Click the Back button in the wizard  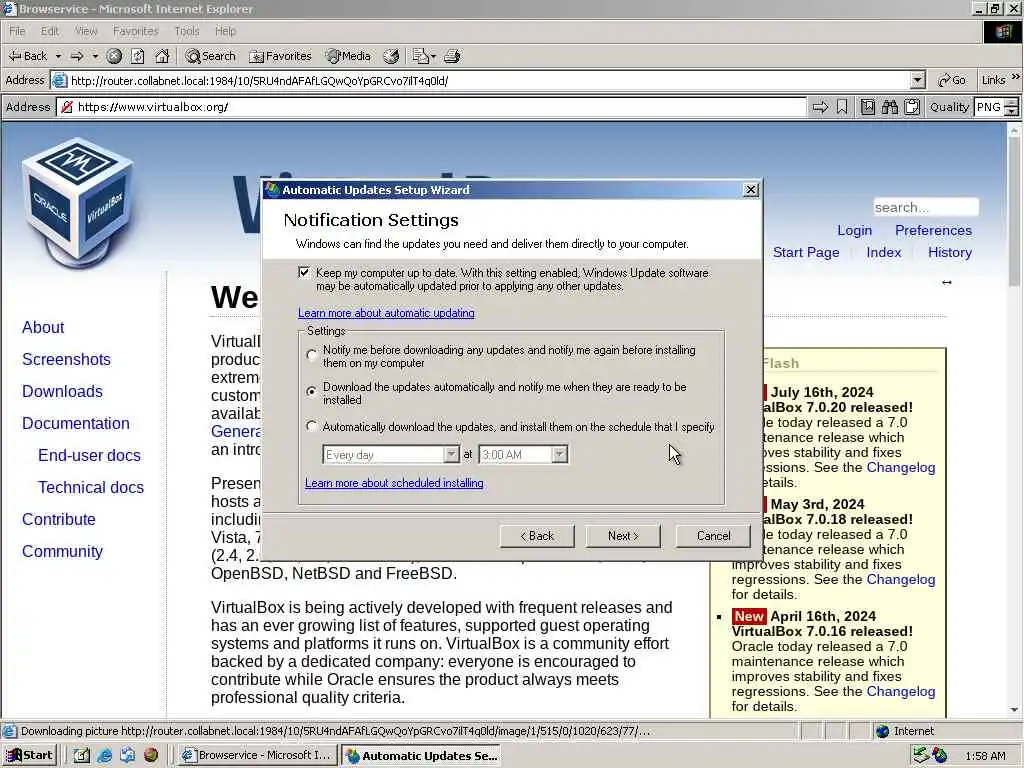point(537,536)
